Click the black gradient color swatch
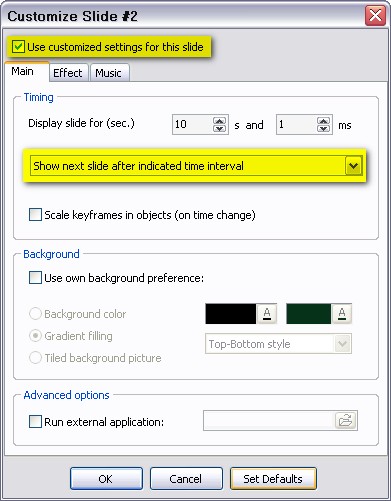 pyautogui.click(x=231, y=314)
